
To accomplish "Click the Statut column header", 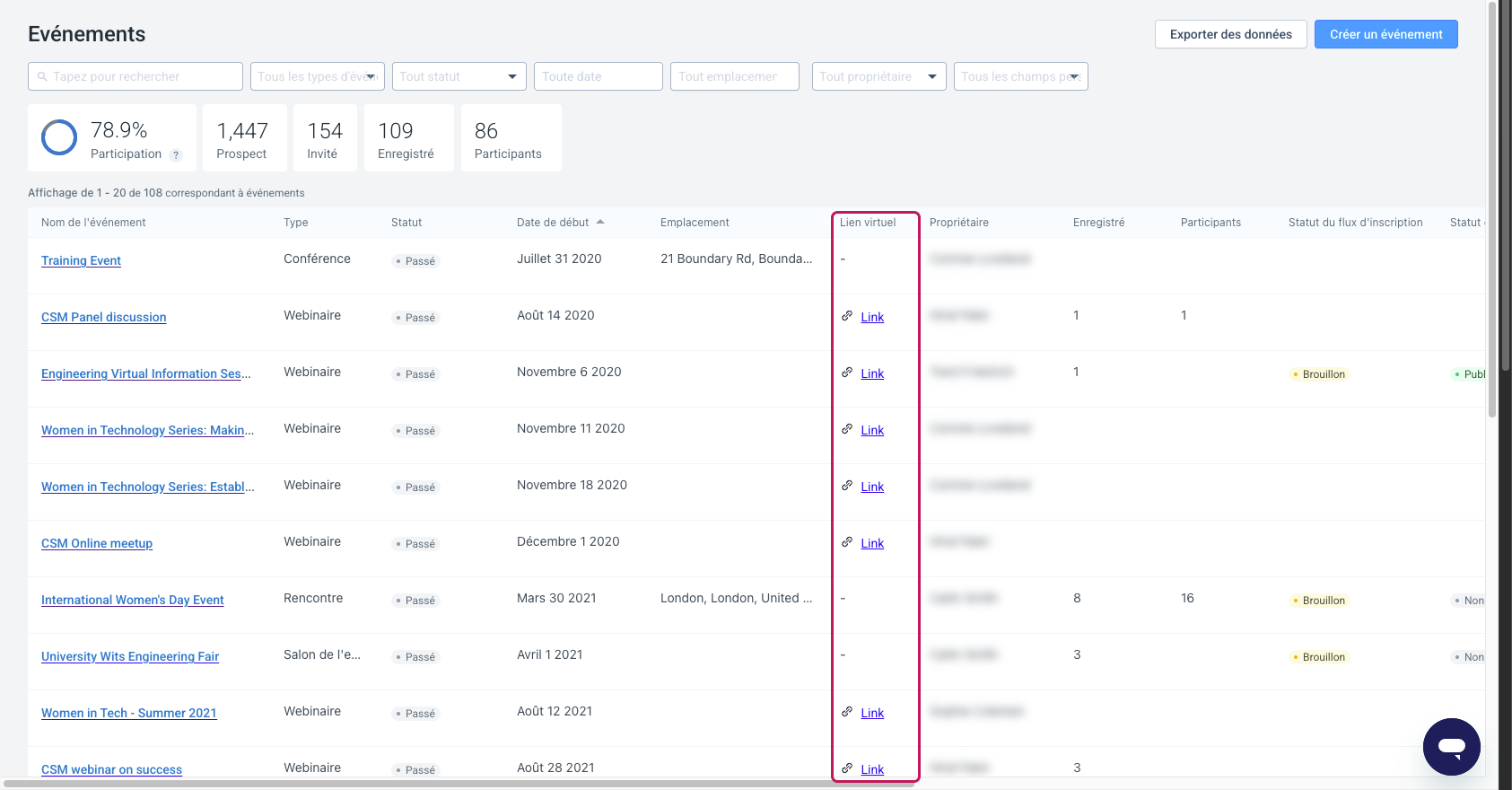I will point(407,222).
